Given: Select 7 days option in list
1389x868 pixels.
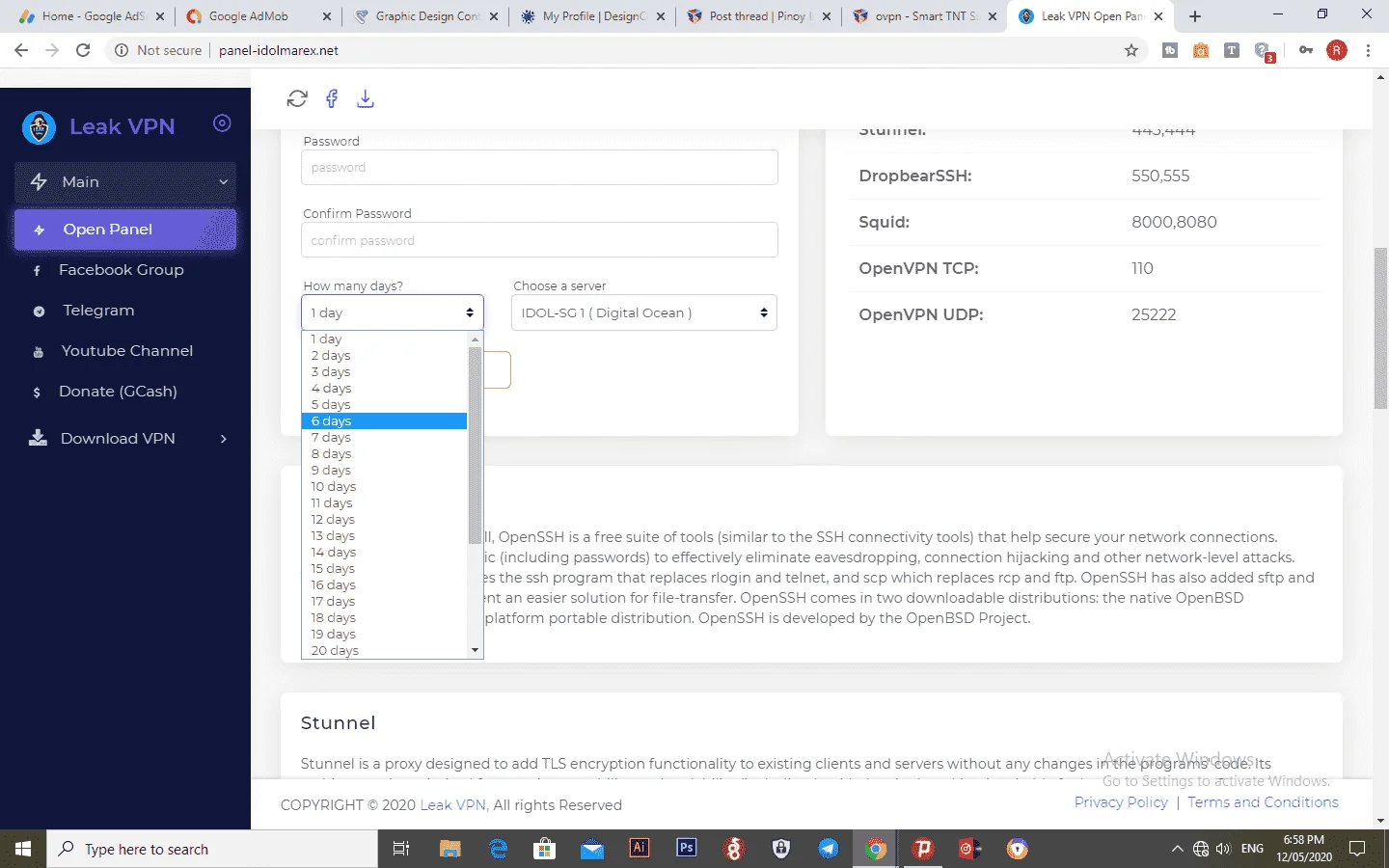Looking at the screenshot, I should tap(385, 438).
